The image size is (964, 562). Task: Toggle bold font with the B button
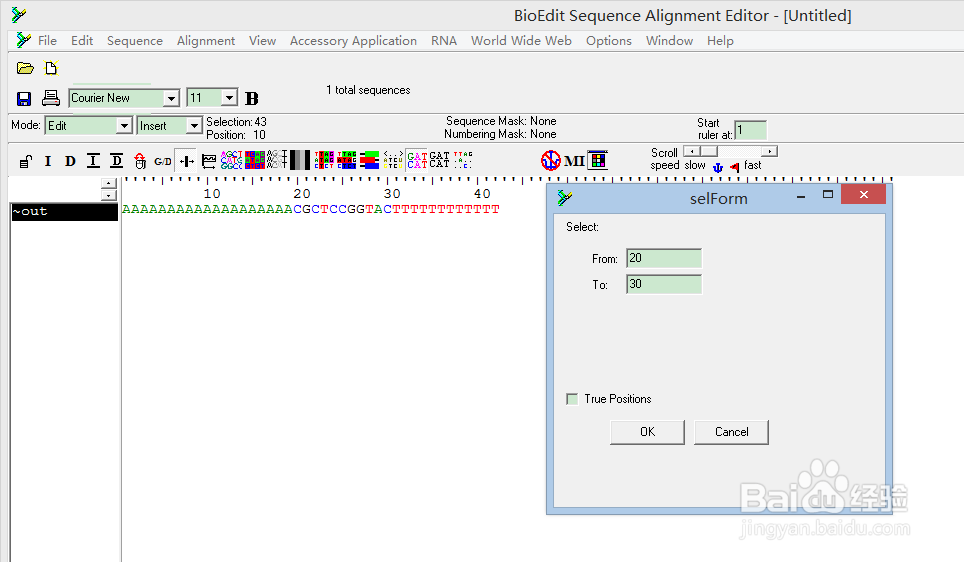251,98
